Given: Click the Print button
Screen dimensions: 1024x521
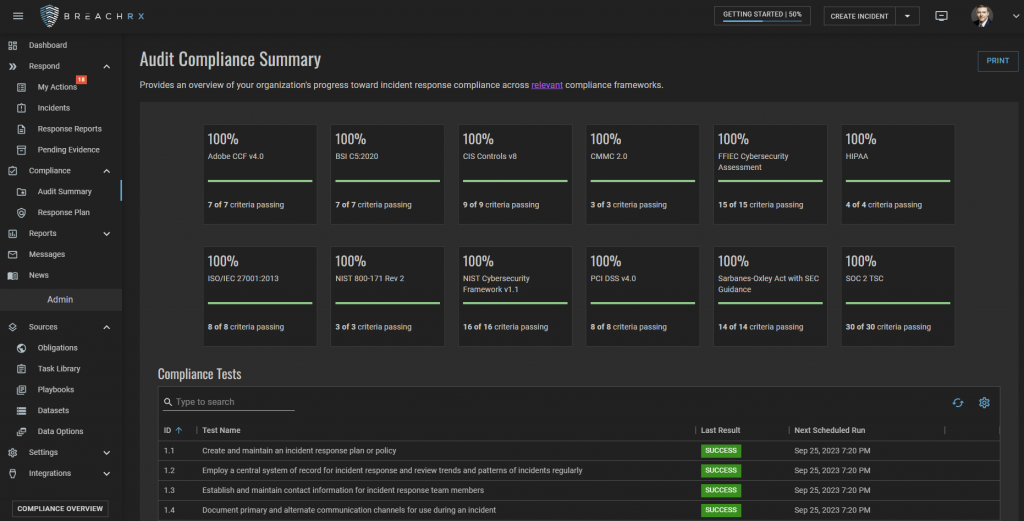Looking at the screenshot, I should 997,61.
